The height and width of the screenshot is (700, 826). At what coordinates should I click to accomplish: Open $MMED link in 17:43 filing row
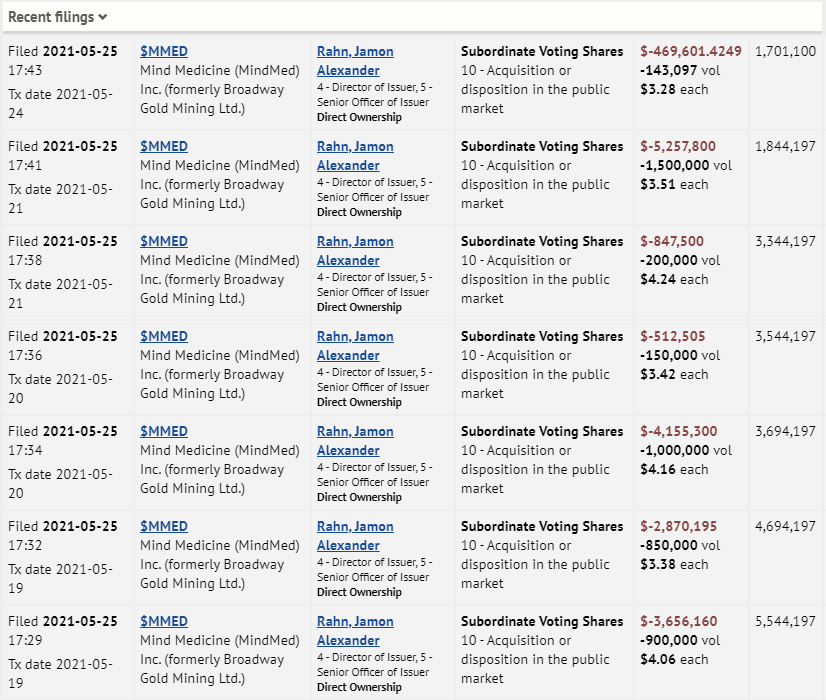pyautogui.click(x=164, y=51)
